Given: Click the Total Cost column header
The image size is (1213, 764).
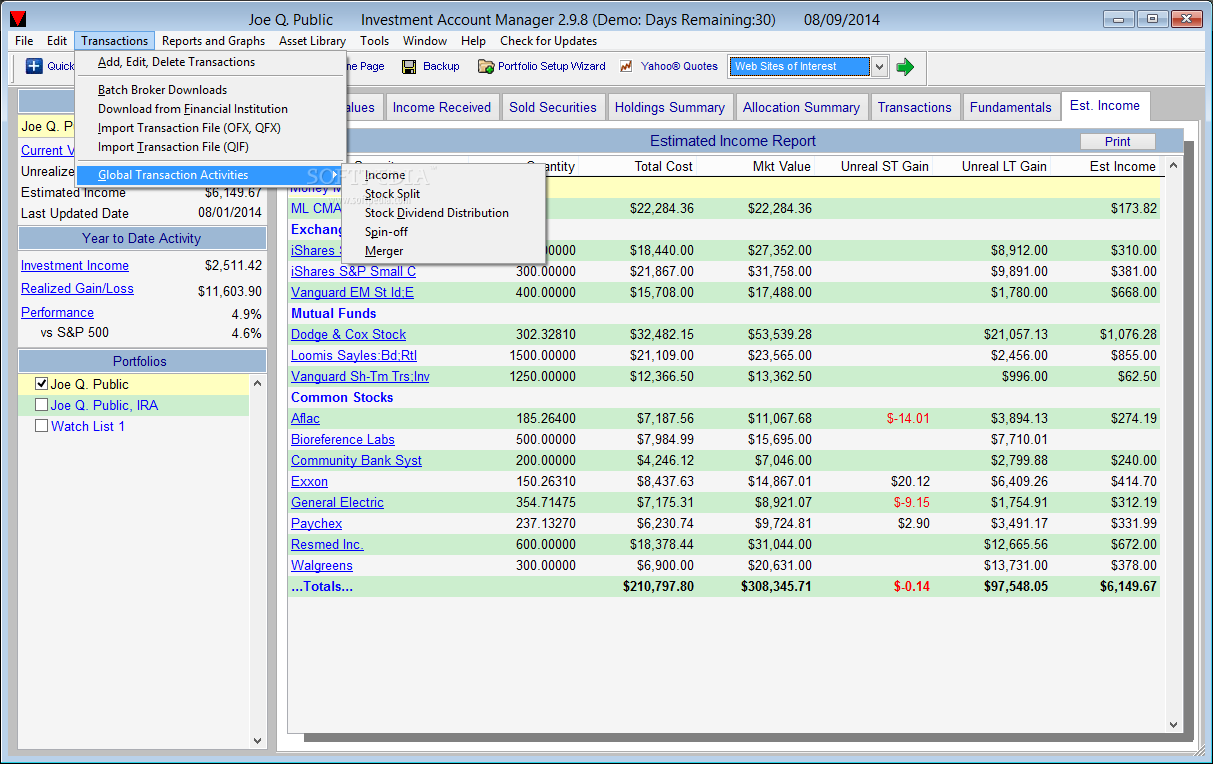Looking at the screenshot, I should coord(638,166).
